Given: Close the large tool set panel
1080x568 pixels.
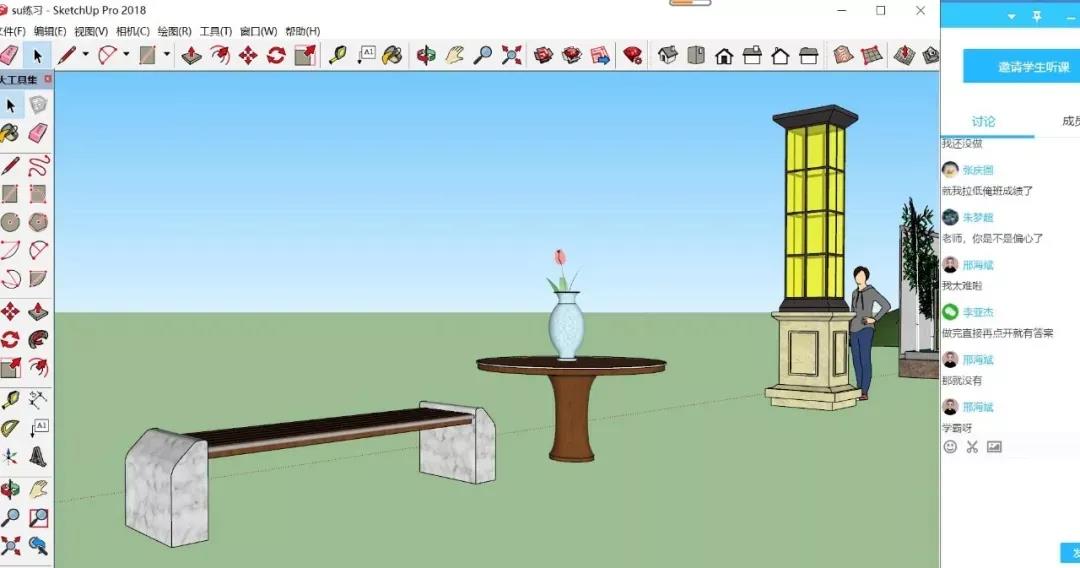Looking at the screenshot, I should (x=47, y=79).
